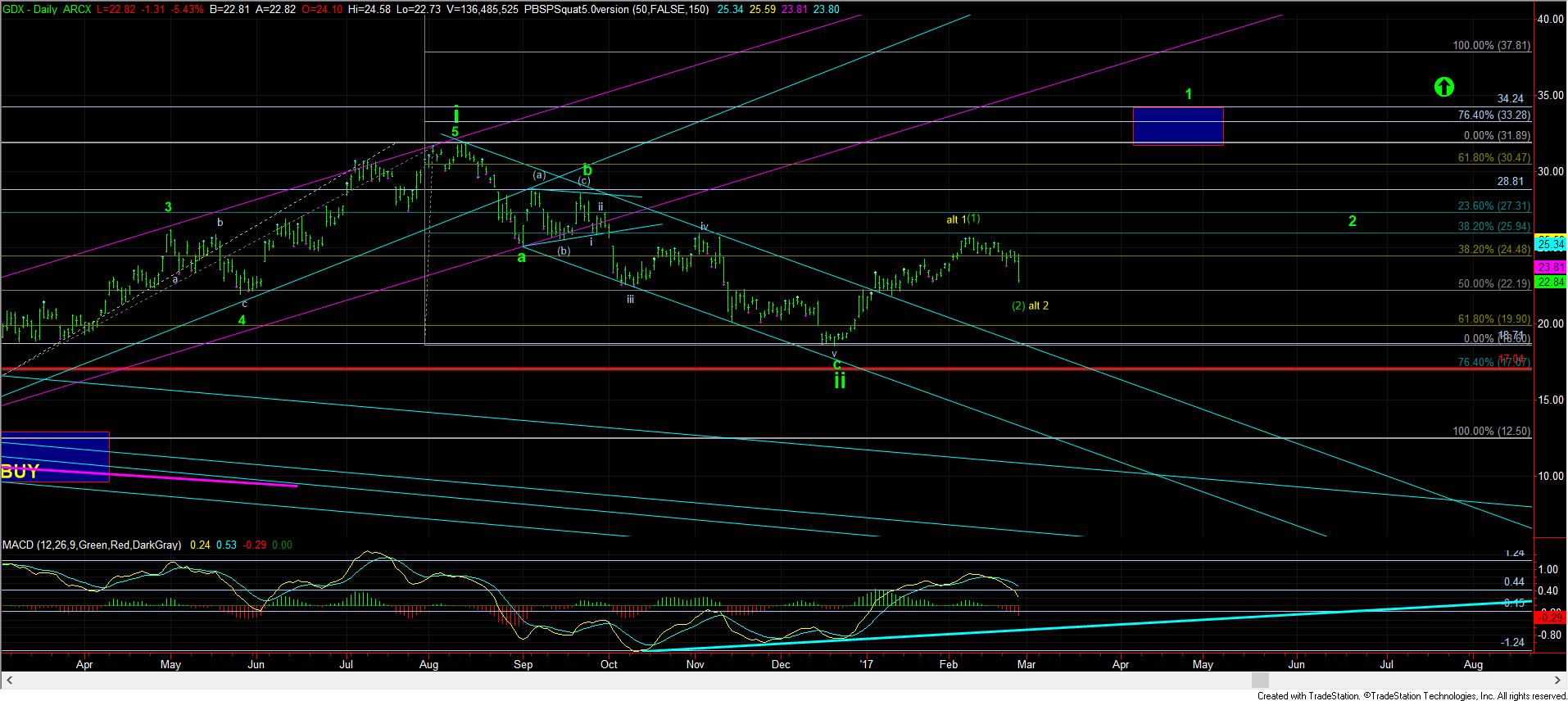
Task: Click the 61.80% (30.47) Fibonacci label
Action: pyautogui.click(x=1493, y=157)
